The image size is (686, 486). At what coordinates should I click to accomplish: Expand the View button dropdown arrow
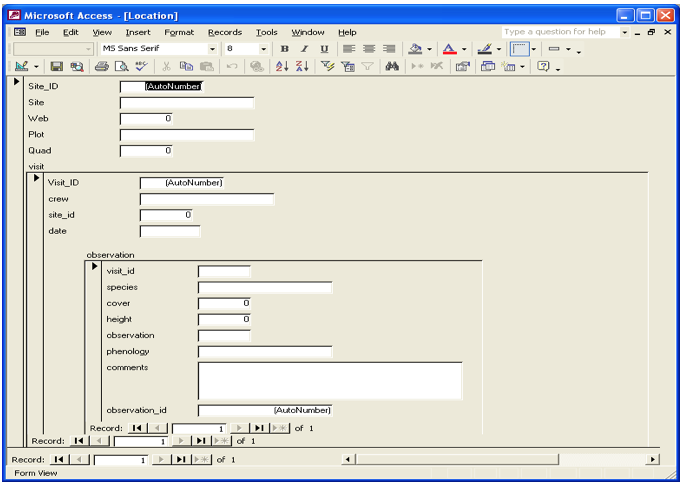[36, 66]
